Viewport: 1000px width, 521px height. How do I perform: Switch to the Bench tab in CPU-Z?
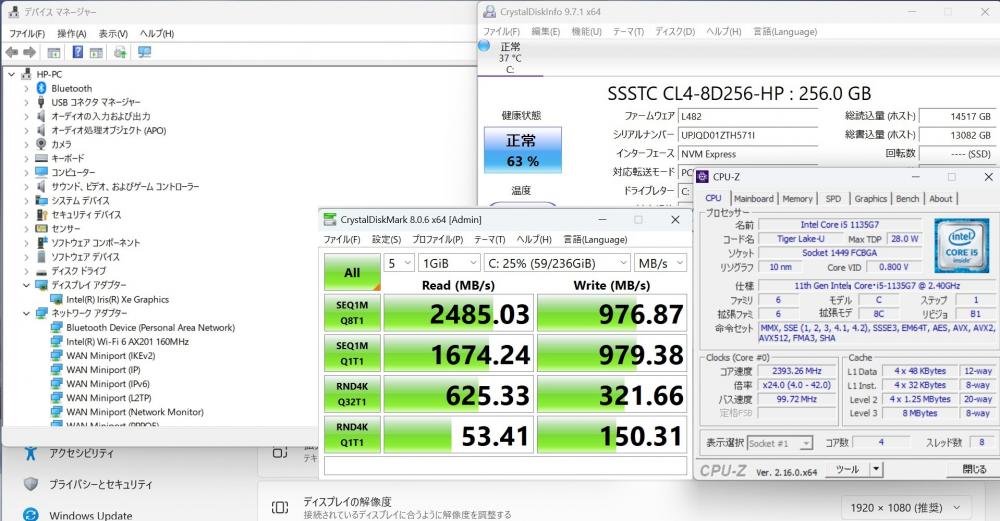pyautogui.click(x=907, y=198)
